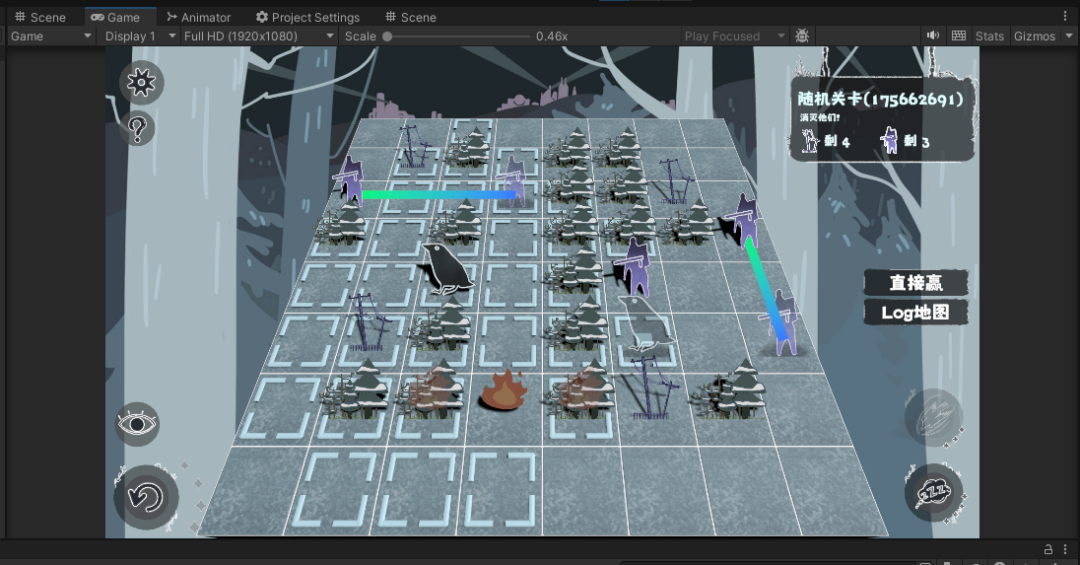Click the campfire on the board
The width and height of the screenshot is (1080, 565).
504,391
